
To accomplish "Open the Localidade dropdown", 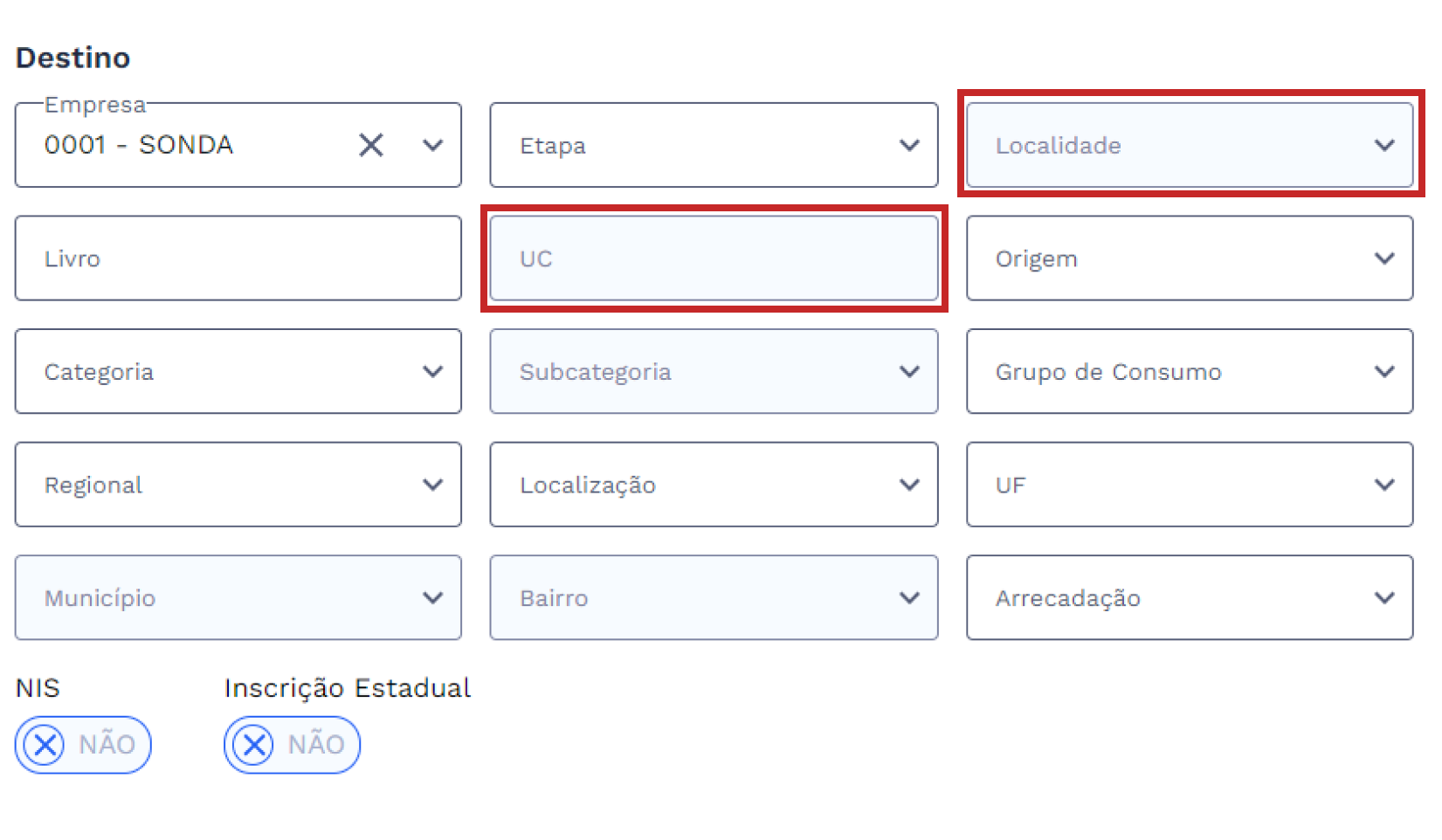I will pos(1188,145).
